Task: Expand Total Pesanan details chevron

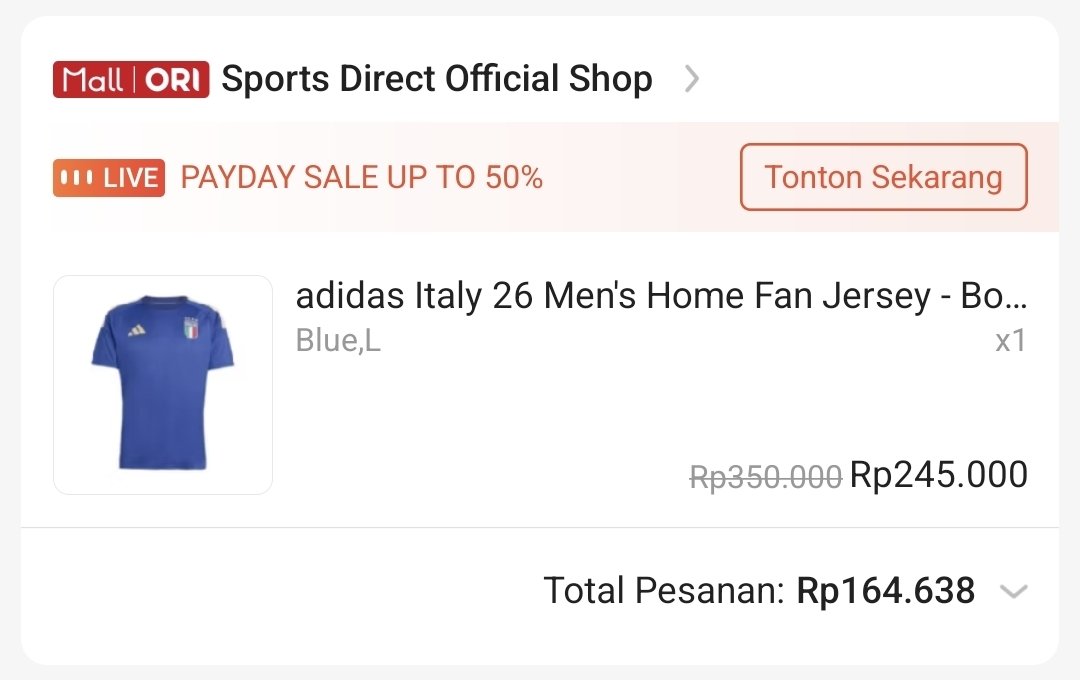Action: 1014,591
